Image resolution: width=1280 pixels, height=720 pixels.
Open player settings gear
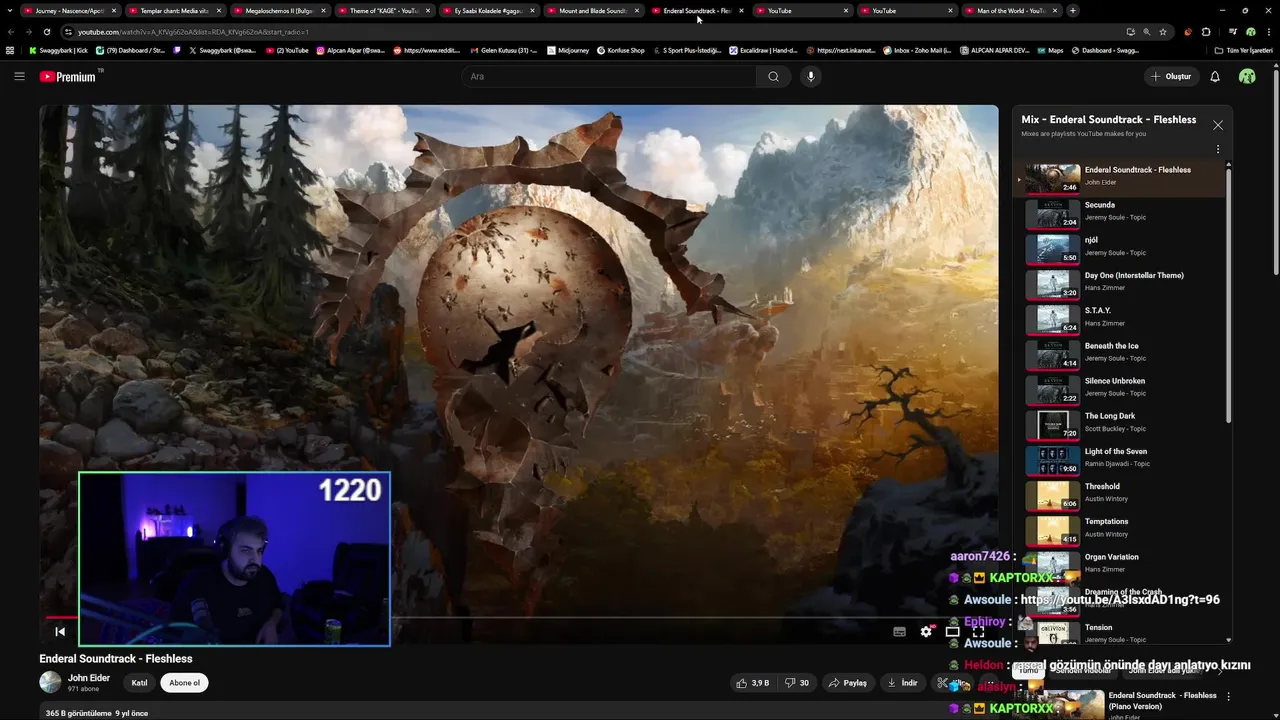[926, 631]
